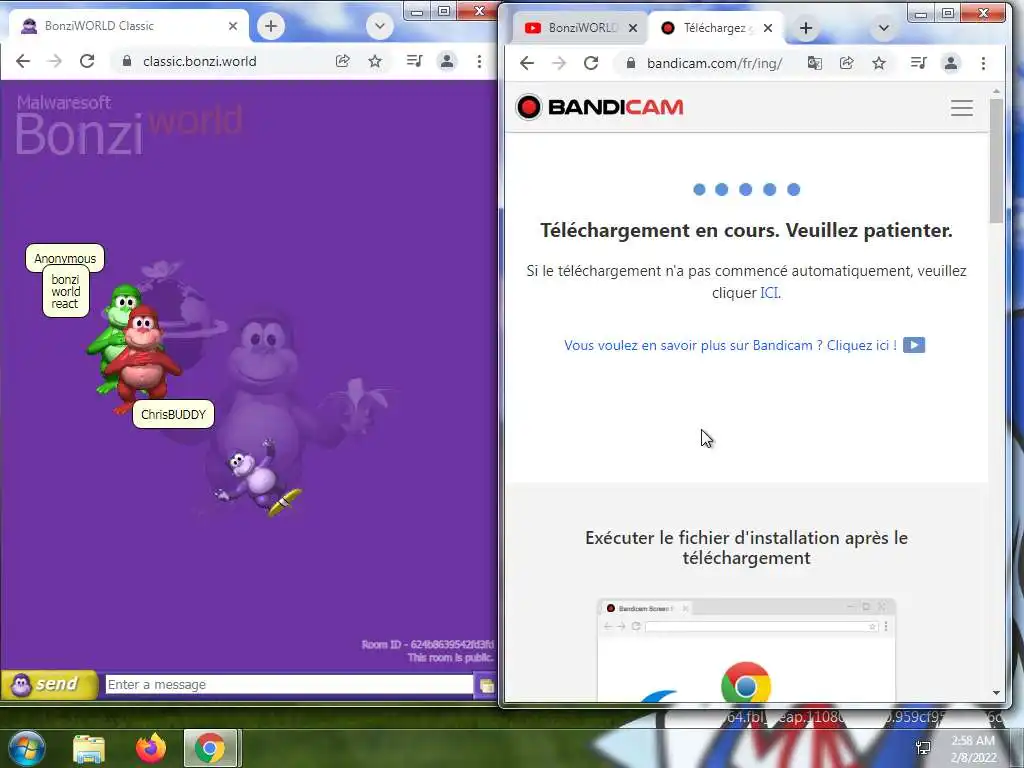Click the ICI download link
Screen dimensions: 1024x768
pyautogui.click(x=769, y=293)
